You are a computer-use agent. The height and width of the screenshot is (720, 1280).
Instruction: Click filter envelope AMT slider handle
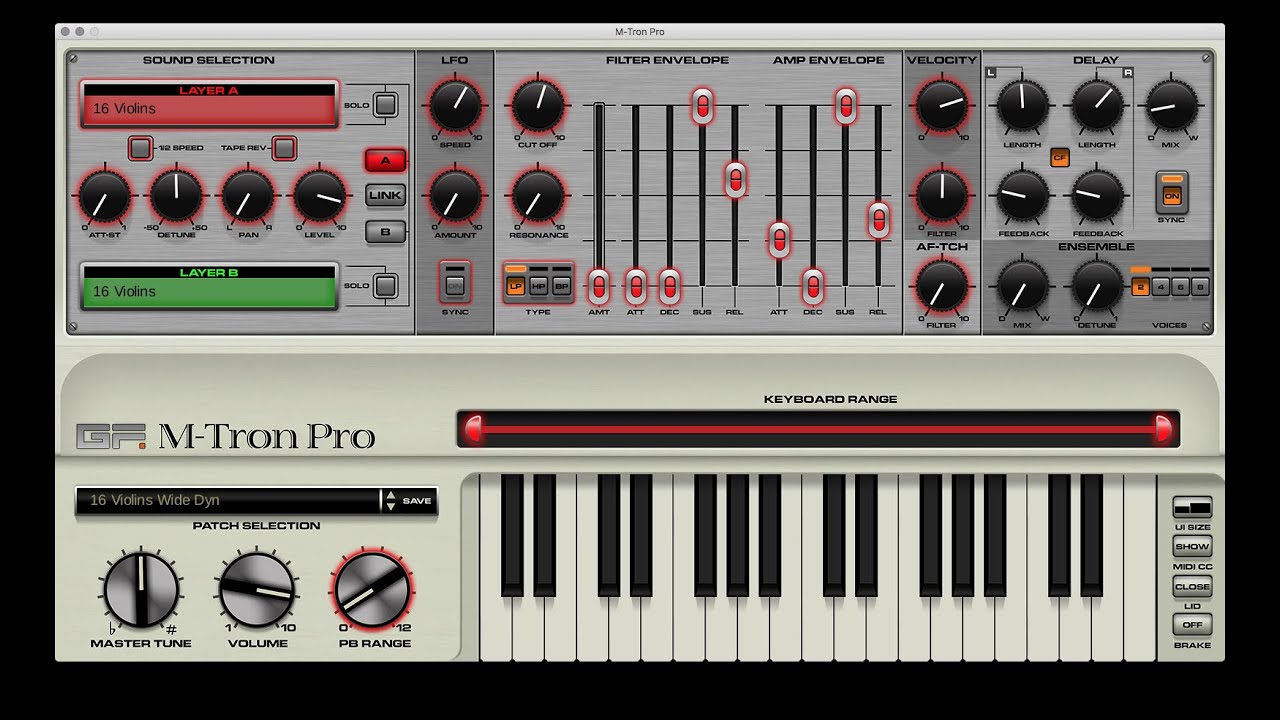pos(599,287)
